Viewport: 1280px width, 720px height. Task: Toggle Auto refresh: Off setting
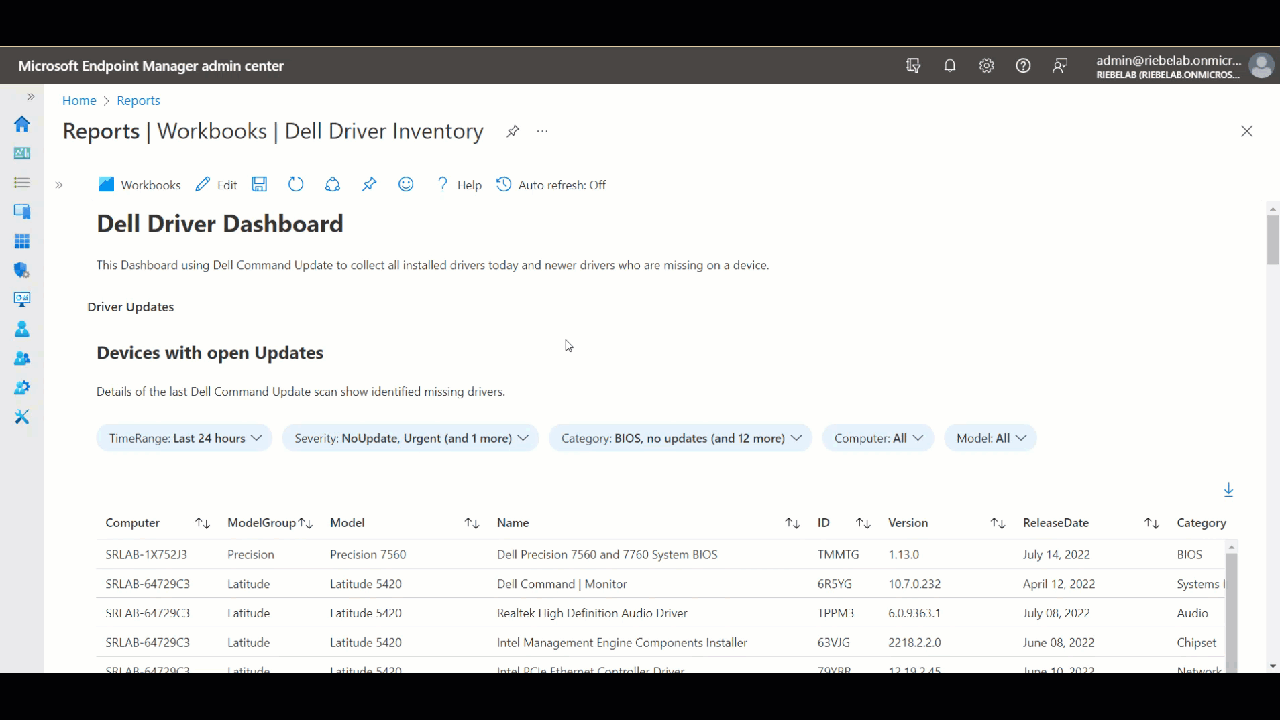(551, 185)
